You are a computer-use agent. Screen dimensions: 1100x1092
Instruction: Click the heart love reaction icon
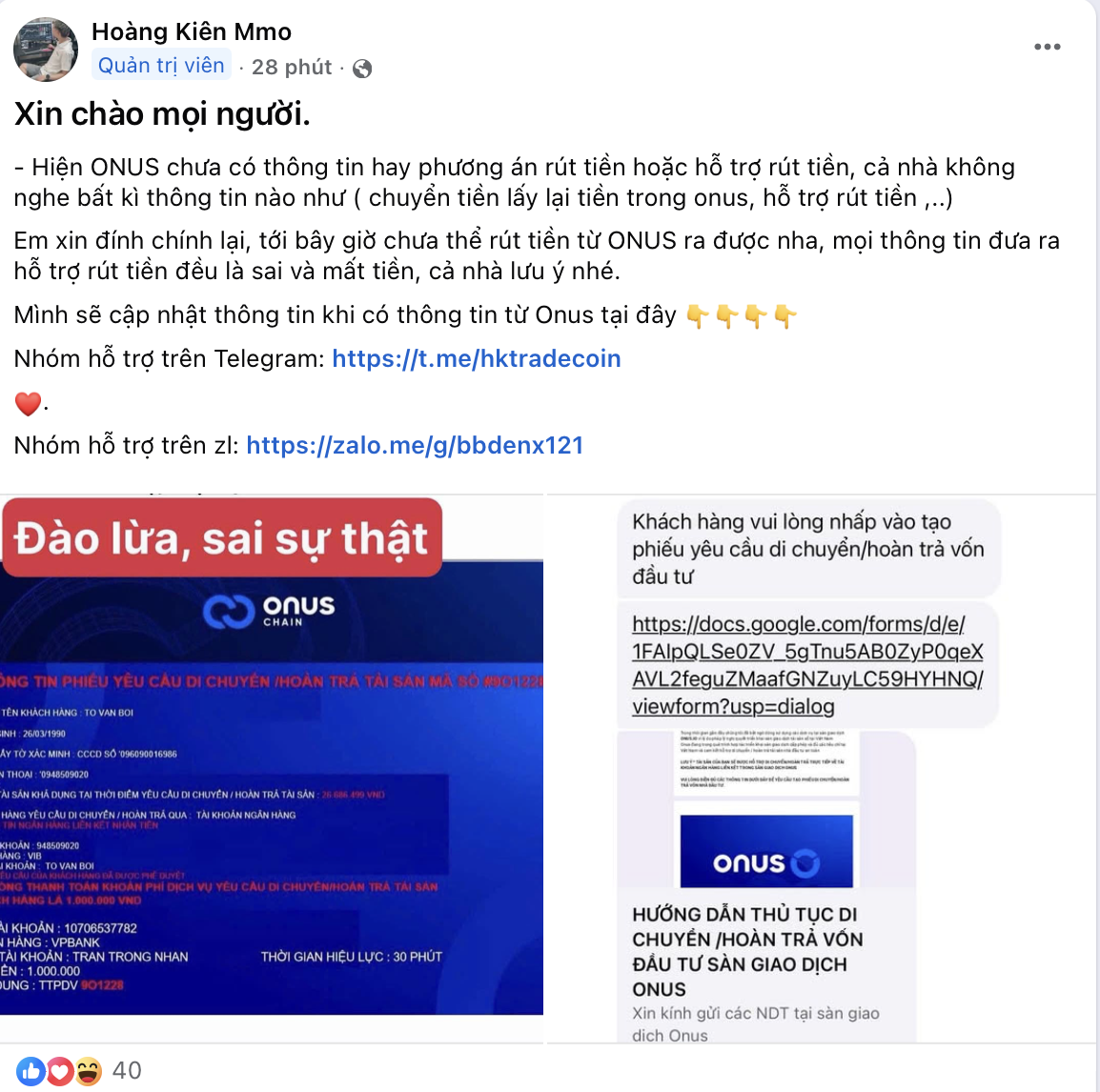pyautogui.click(x=60, y=1070)
